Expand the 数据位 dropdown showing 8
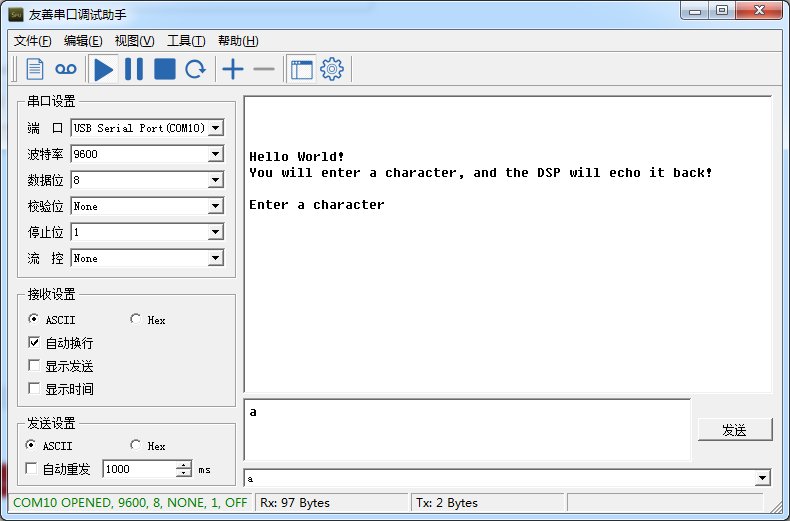Image resolution: width=790 pixels, height=521 pixels. coord(216,180)
